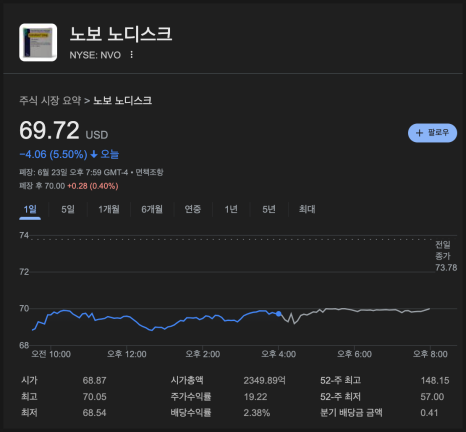466x432 pixels.
Task: Select the 6개월 range tab
Action: 152,209
